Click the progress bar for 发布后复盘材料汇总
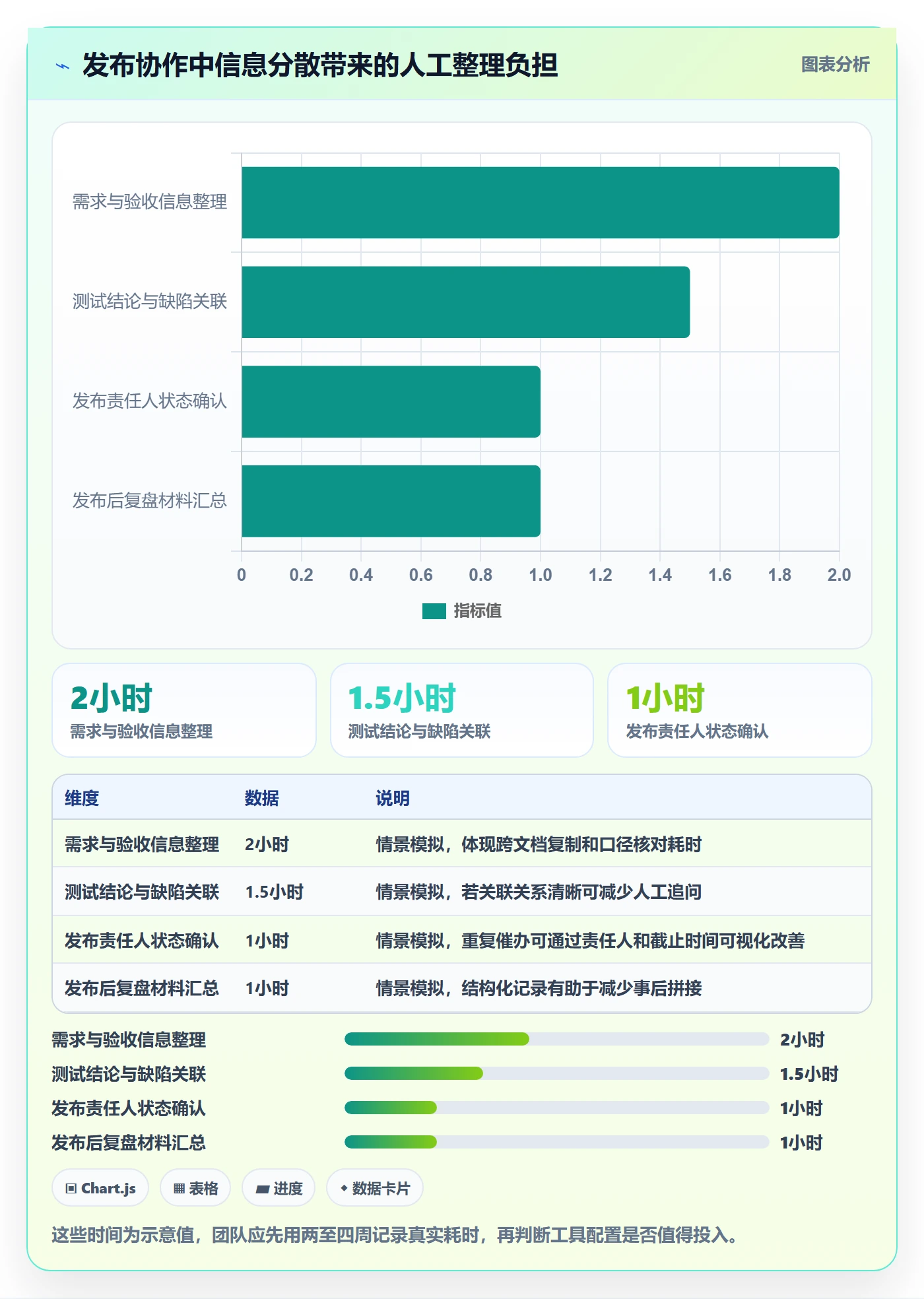The width and height of the screenshot is (924, 1299). [x=556, y=1142]
